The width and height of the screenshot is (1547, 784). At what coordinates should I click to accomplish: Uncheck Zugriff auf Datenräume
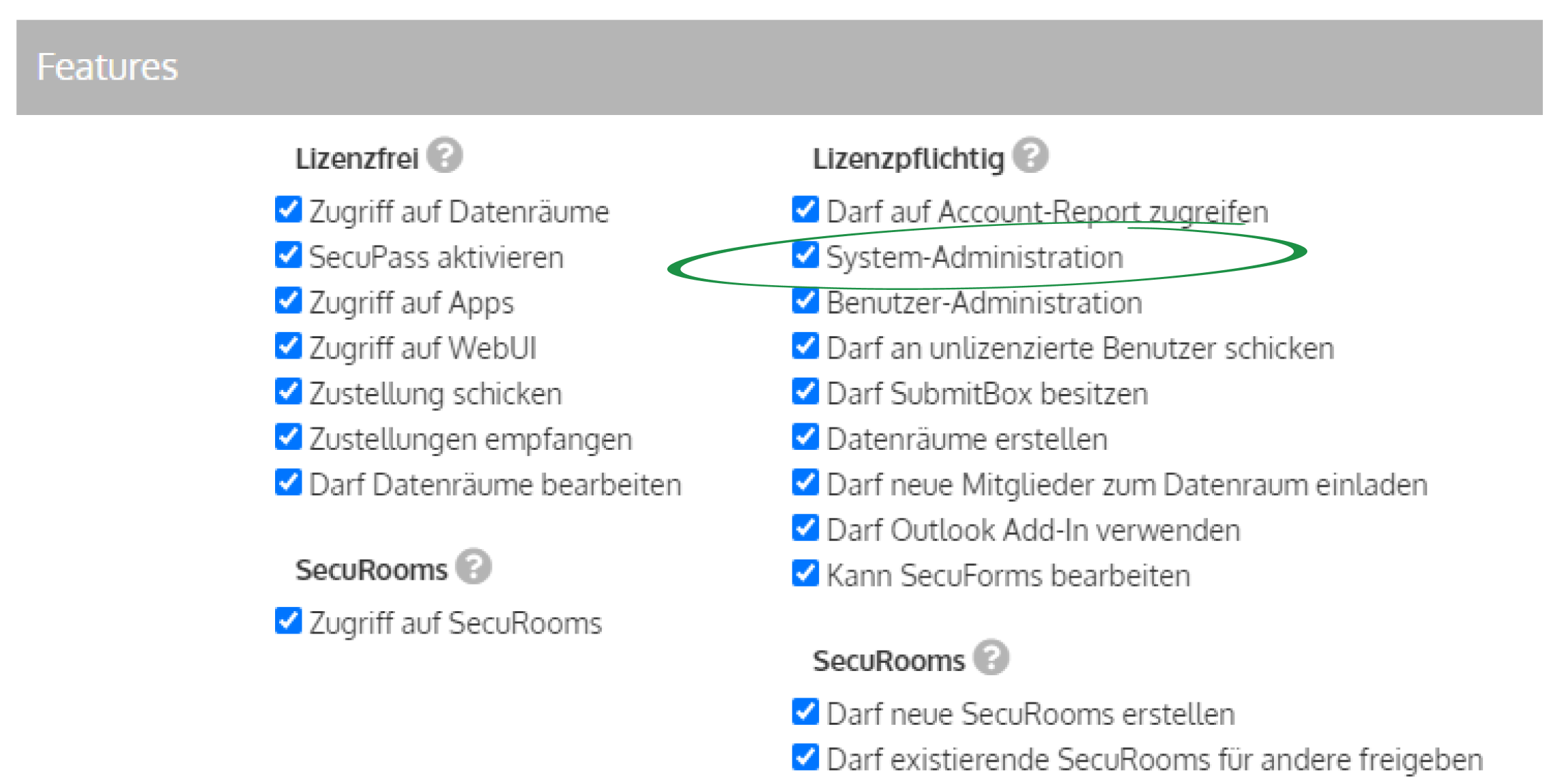click(x=289, y=210)
